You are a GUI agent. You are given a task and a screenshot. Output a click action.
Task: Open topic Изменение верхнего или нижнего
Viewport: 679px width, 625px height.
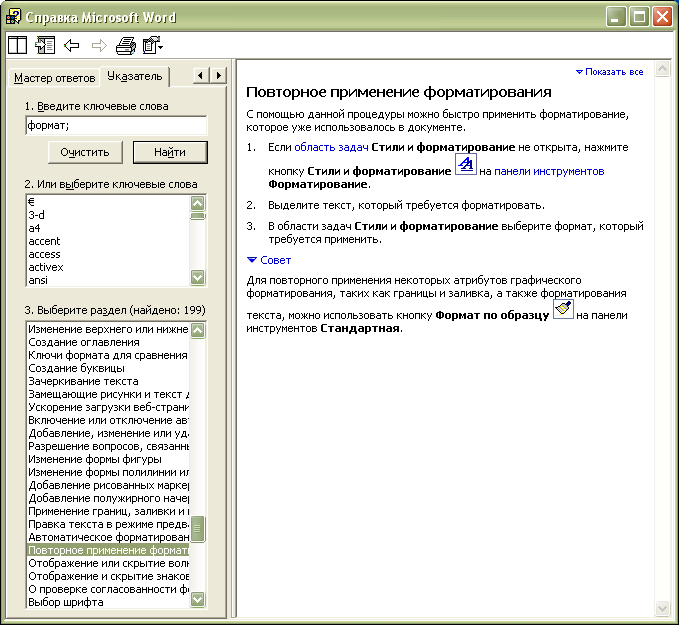tap(108, 329)
